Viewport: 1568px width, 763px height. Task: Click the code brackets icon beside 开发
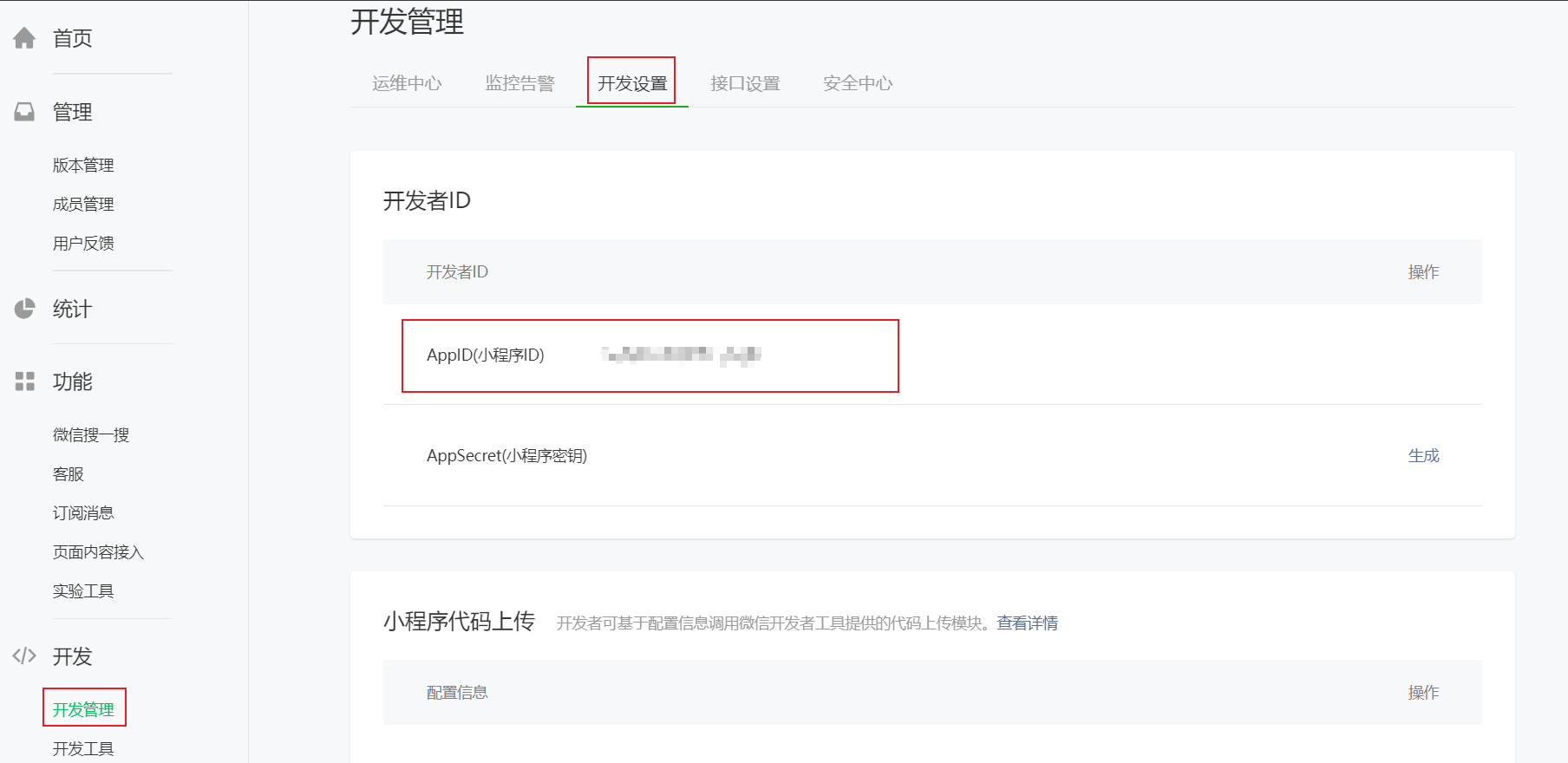[24, 656]
